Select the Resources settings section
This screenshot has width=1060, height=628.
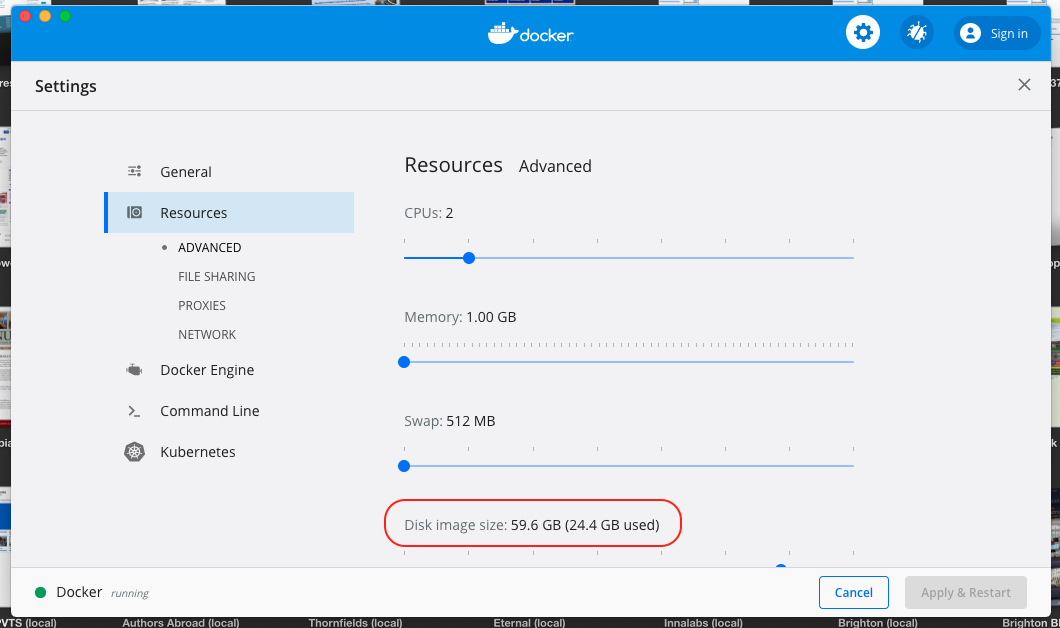229,212
